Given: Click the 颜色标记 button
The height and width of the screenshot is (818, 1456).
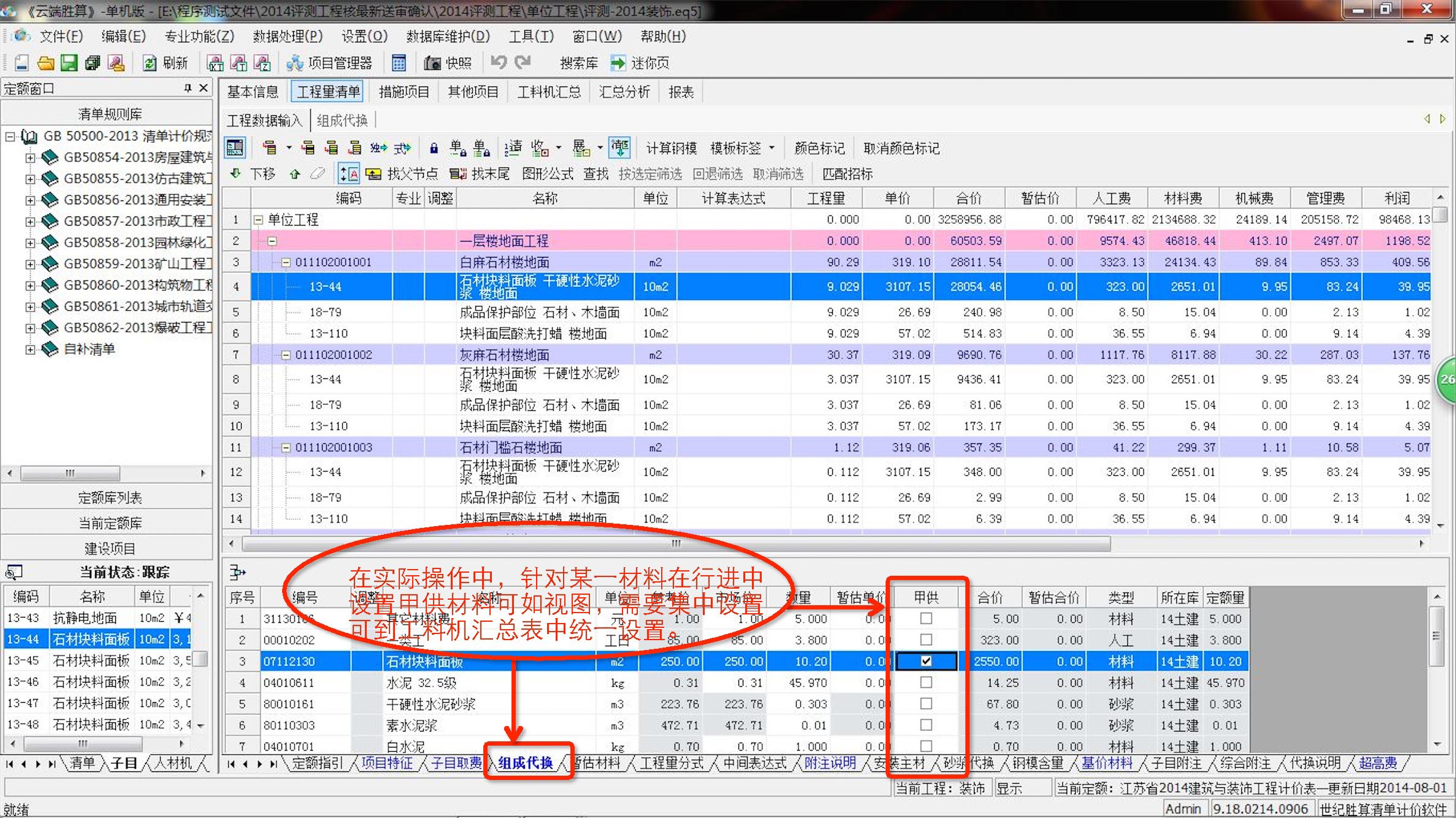Looking at the screenshot, I should 819,148.
